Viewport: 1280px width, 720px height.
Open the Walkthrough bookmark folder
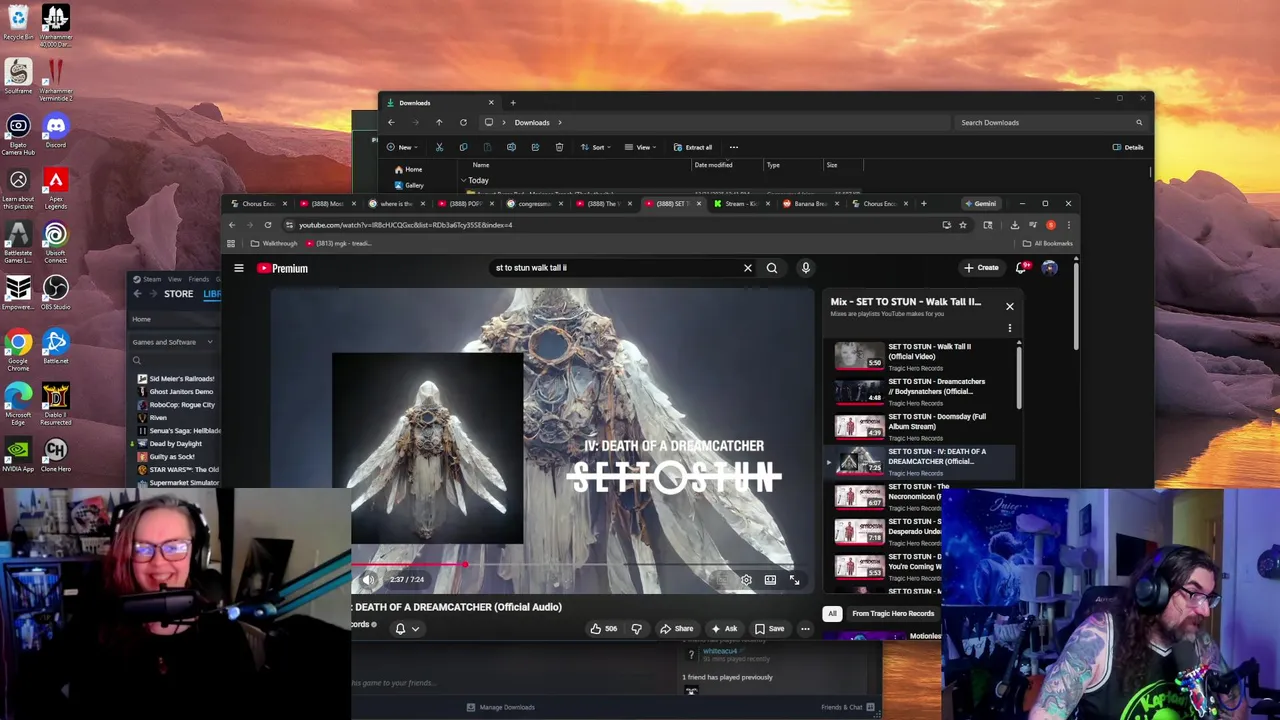[274, 244]
